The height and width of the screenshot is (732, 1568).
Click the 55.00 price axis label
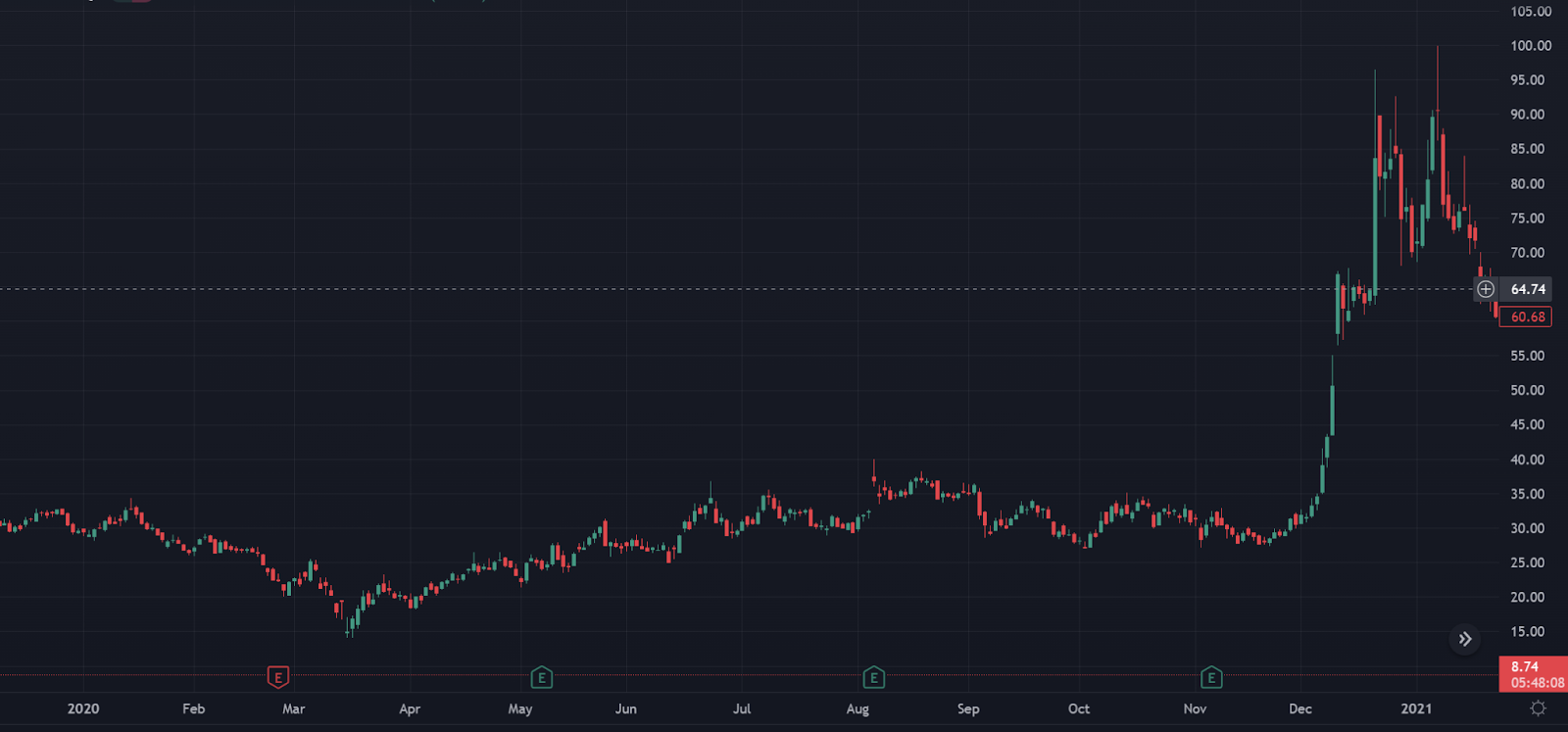point(1528,356)
